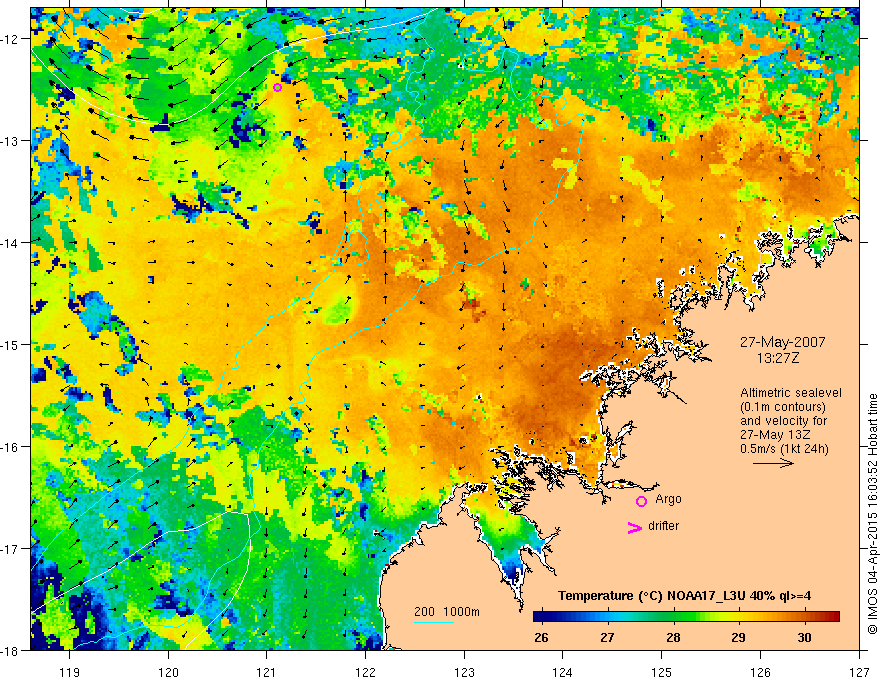Screen dimensions: 880x680
Task: Click the latitude axis label '-16'
Action: click(11, 447)
